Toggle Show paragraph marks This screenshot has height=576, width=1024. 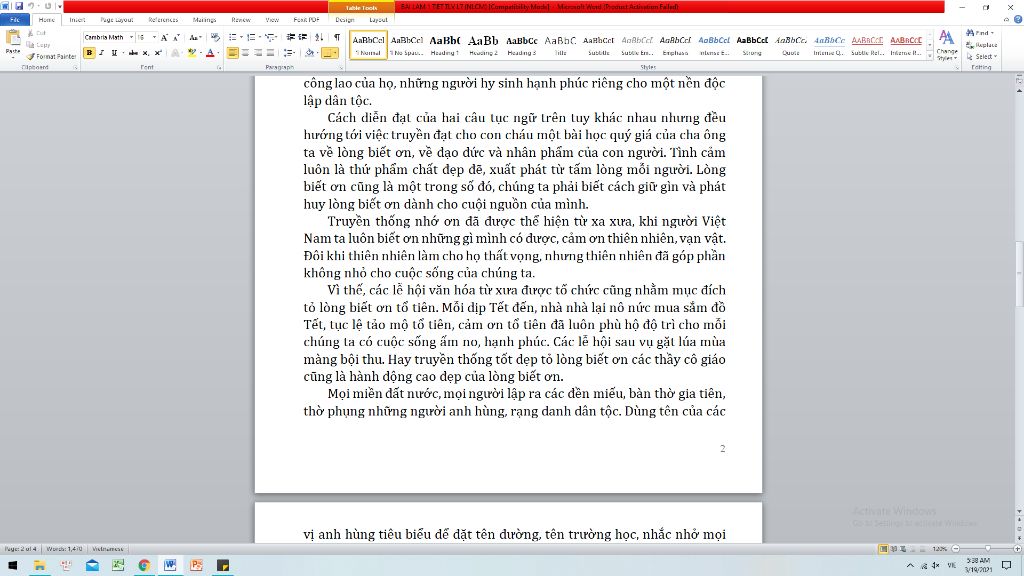pyautogui.click(x=337, y=38)
